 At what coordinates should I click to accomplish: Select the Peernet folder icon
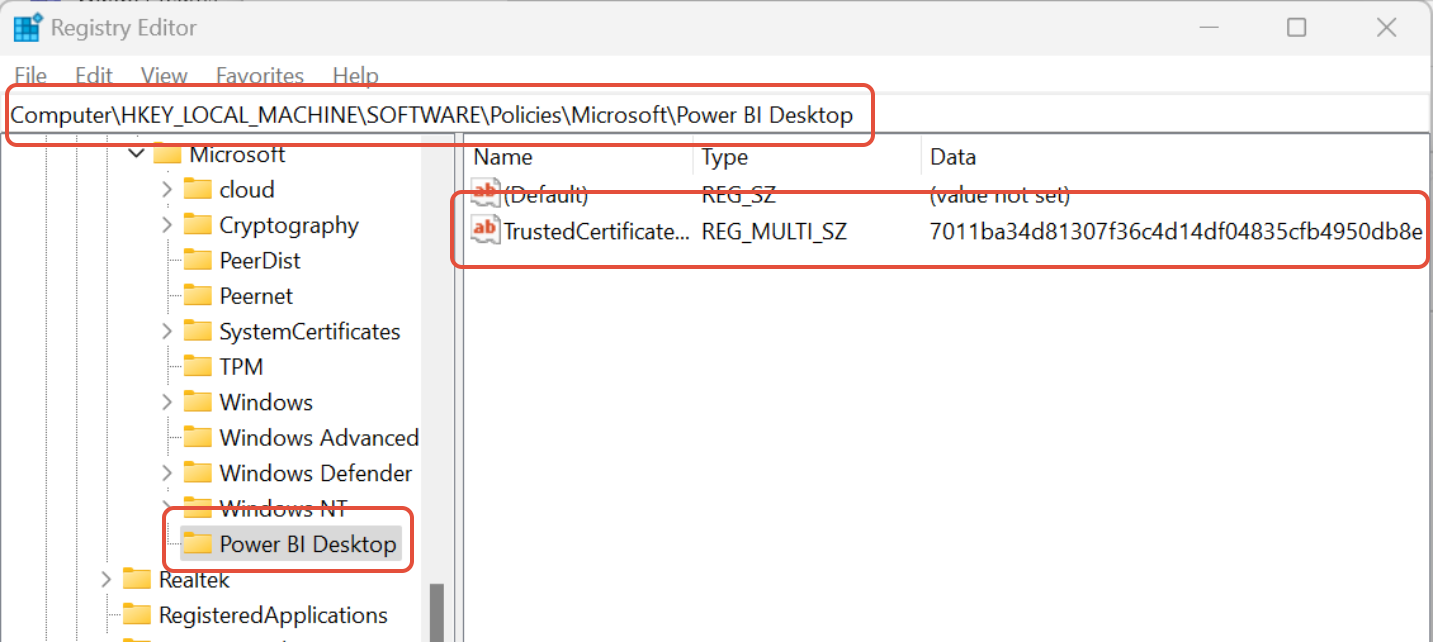coord(198,297)
